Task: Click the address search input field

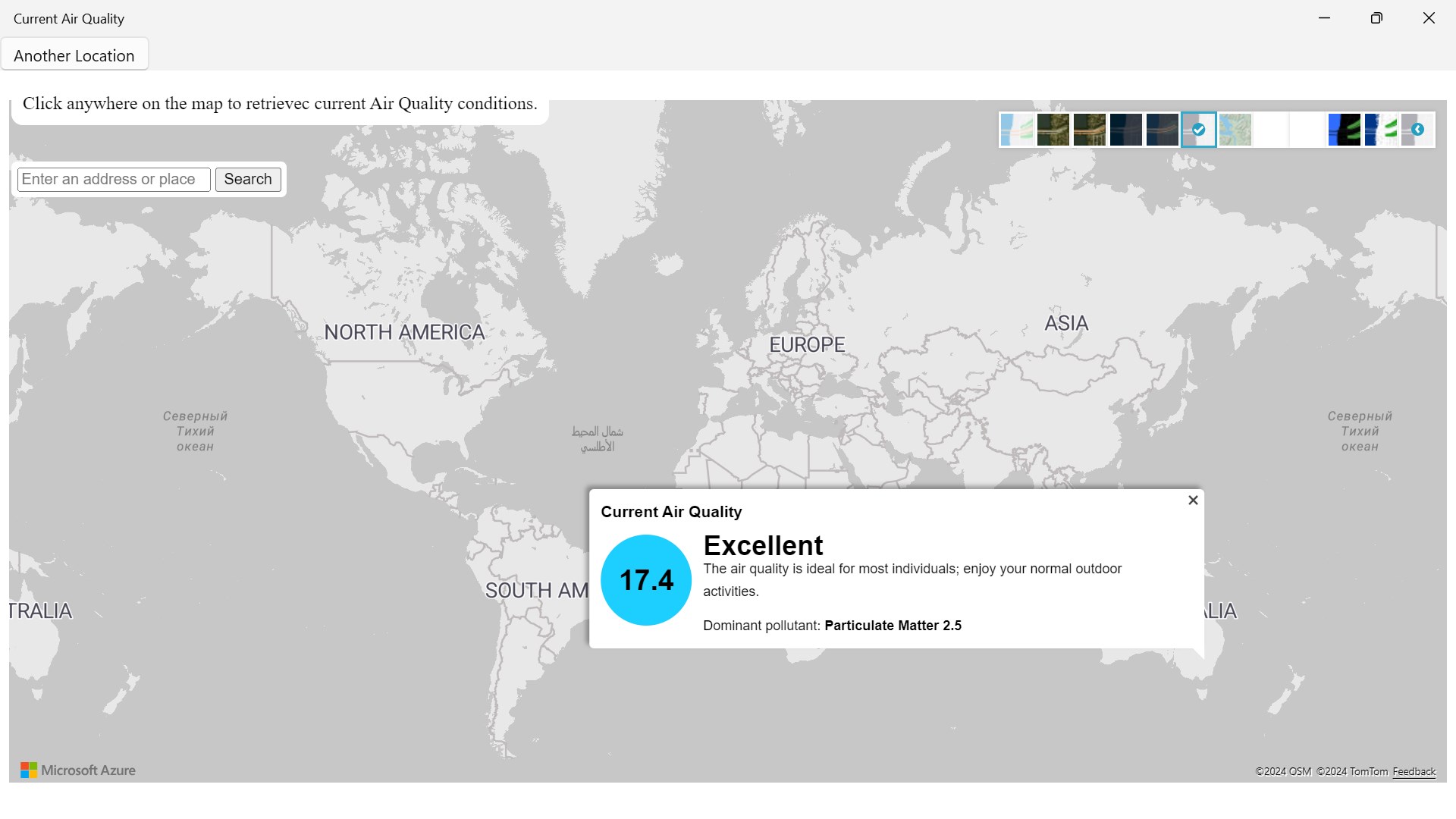Action: coord(114,180)
